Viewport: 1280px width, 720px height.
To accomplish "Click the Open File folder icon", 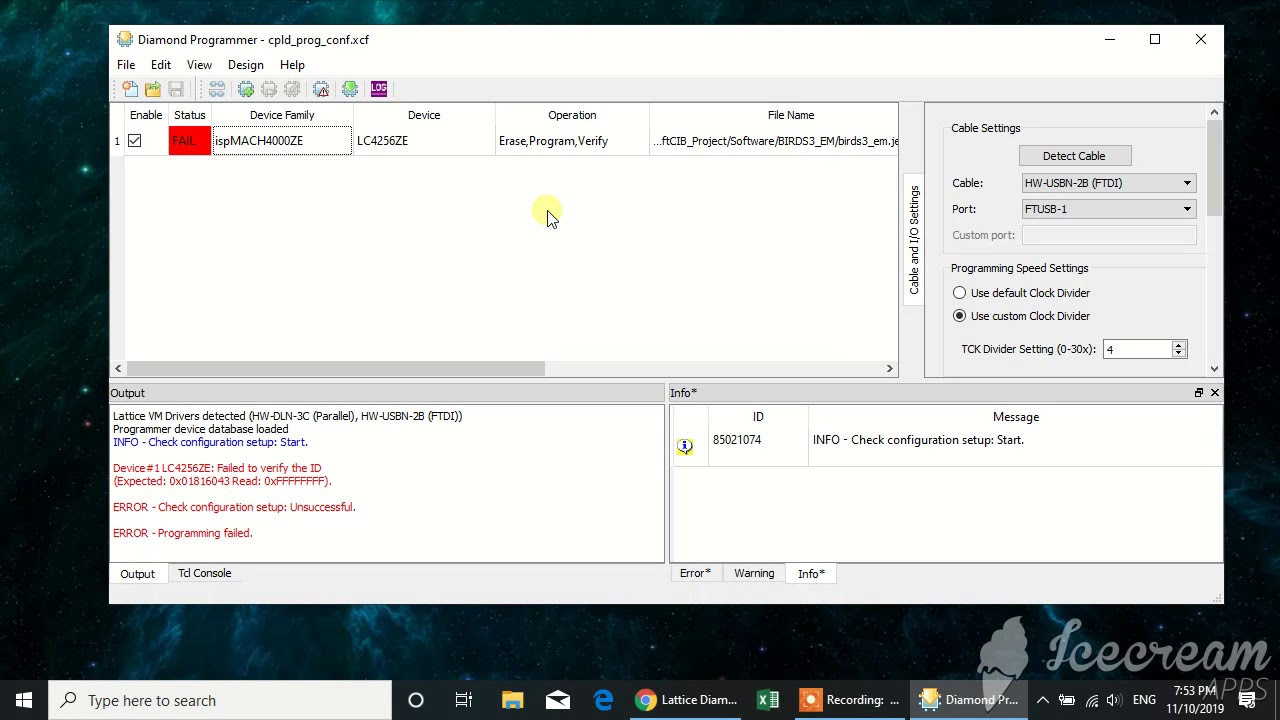I will pyautogui.click(x=153, y=89).
